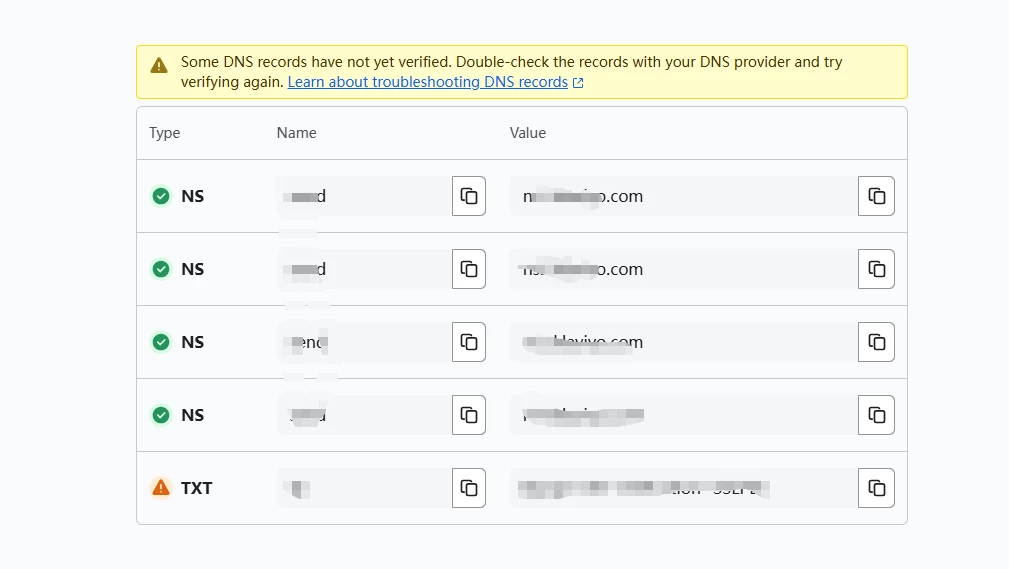This screenshot has height=569, width=1009.
Task: Copy the first NS record name
Action: [x=468, y=196]
